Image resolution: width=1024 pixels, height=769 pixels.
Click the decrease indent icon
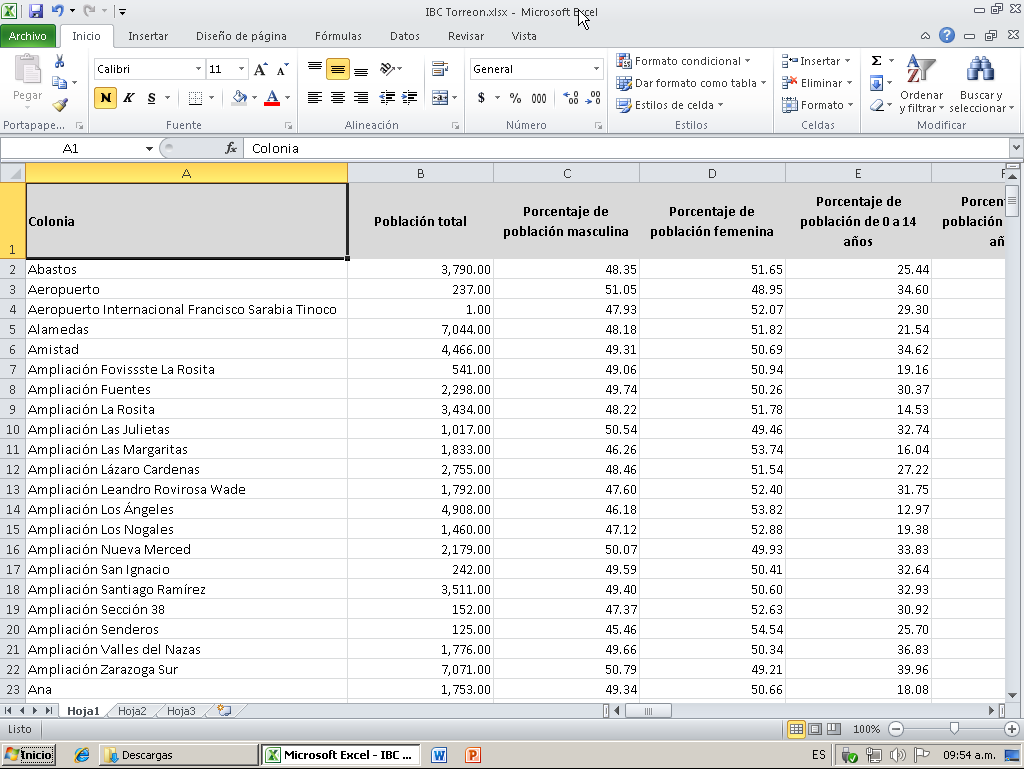pos(387,98)
